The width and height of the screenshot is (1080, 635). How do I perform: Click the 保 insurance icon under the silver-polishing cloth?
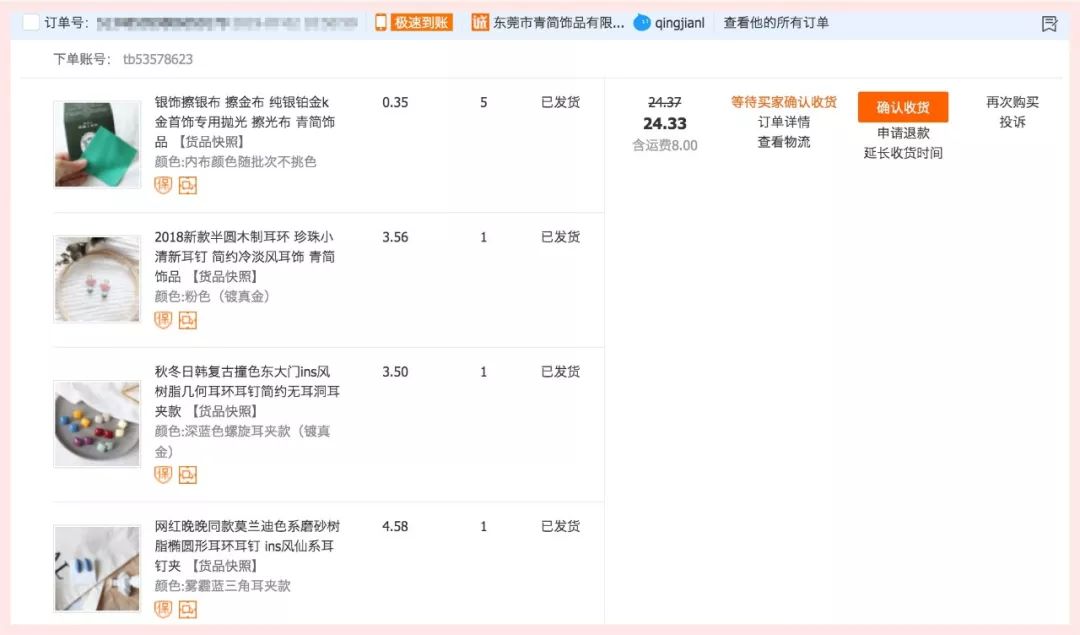click(162, 185)
